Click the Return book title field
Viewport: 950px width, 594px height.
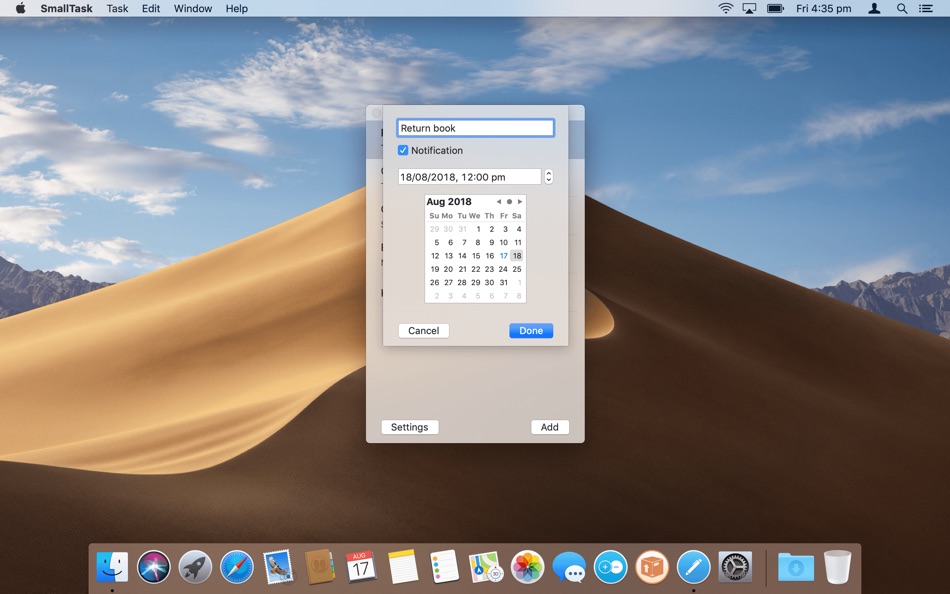476,128
